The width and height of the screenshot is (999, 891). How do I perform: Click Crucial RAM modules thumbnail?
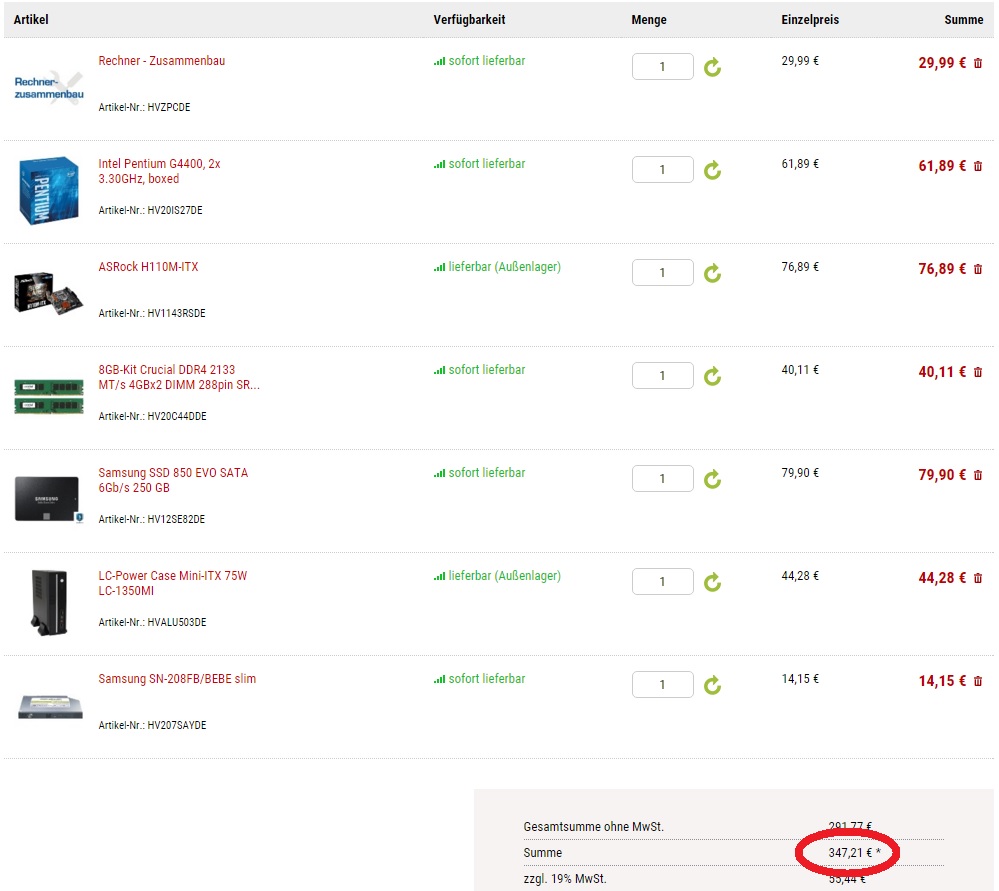(x=49, y=396)
